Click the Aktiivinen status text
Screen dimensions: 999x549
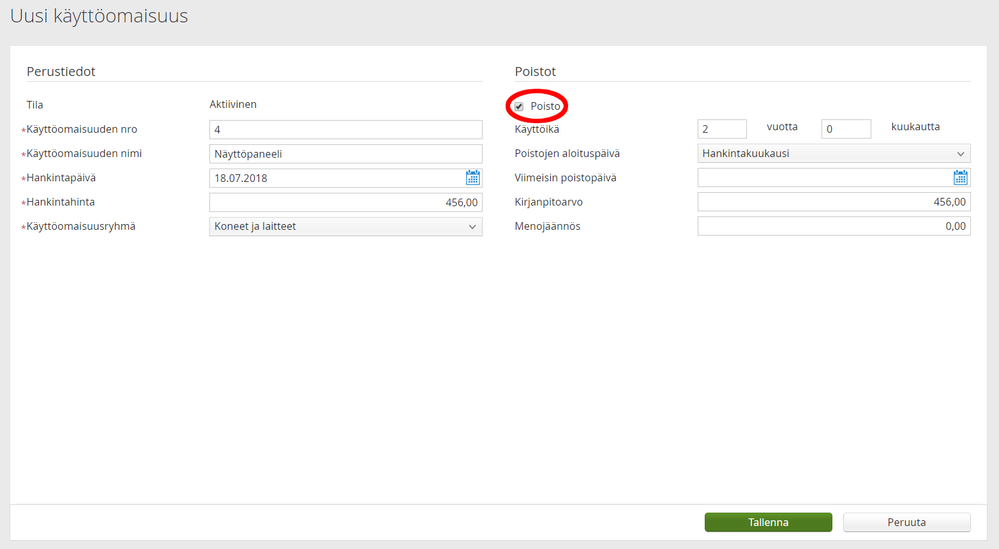coord(235,105)
